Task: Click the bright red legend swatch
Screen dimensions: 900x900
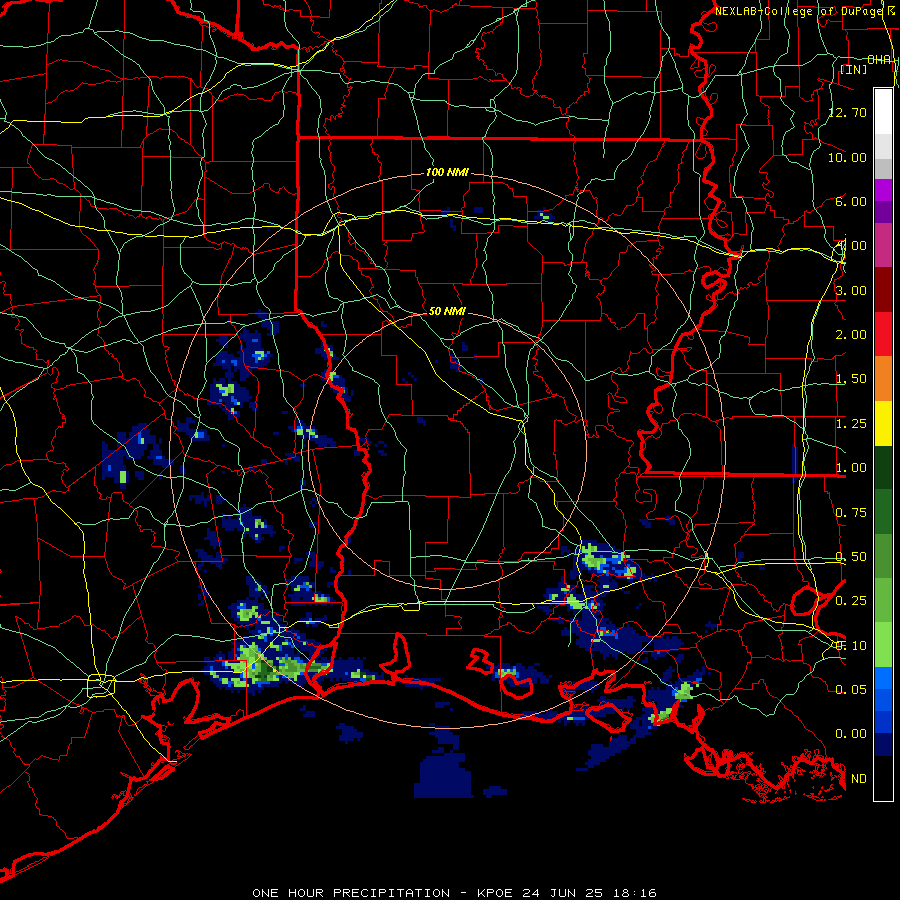Action: tap(883, 334)
